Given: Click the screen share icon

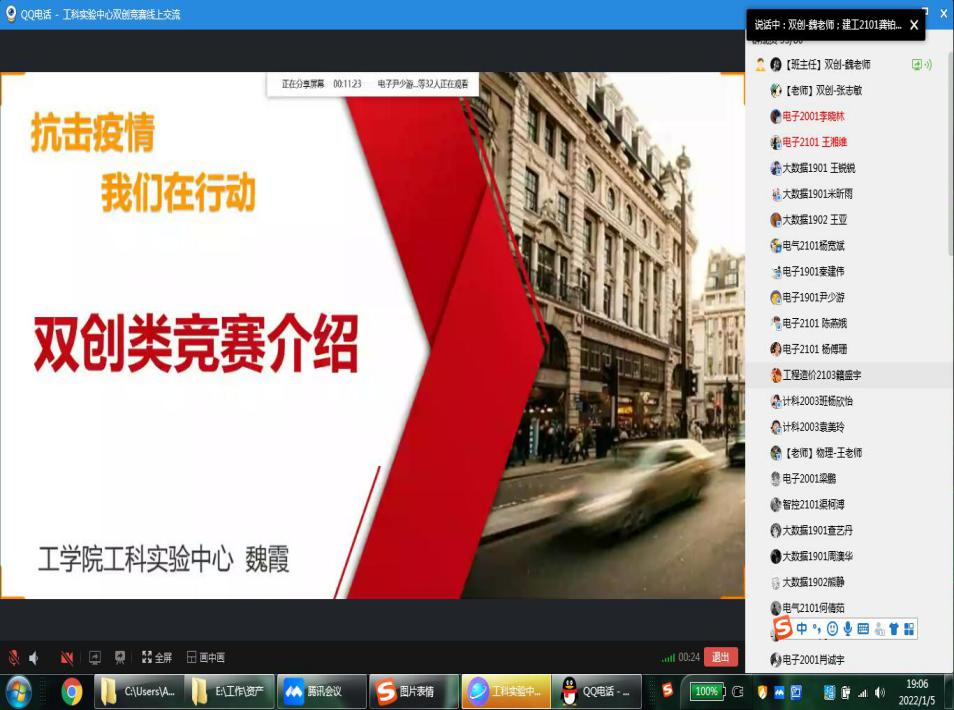Looking at the screenshot, I should 95,657.
